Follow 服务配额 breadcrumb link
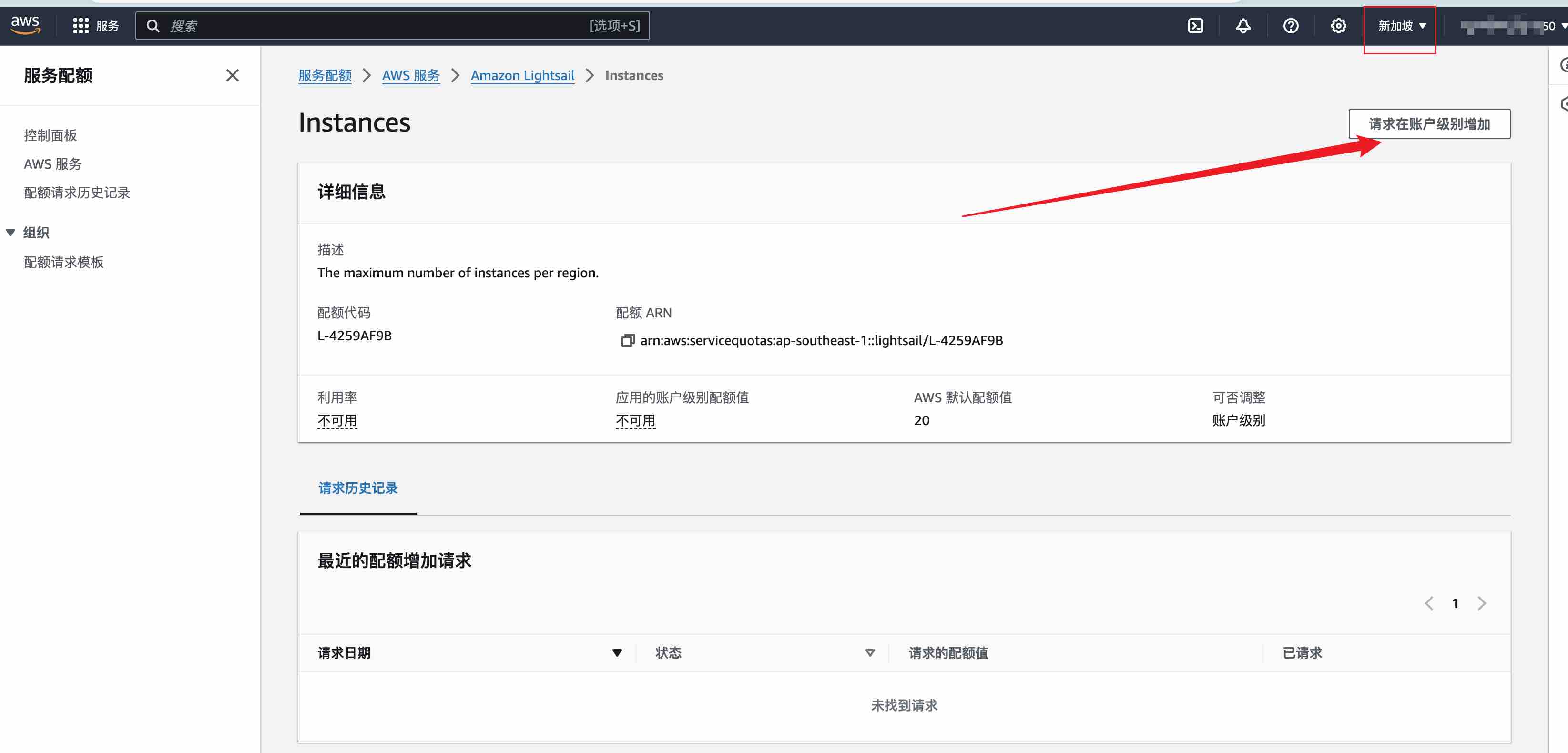The height and width of the screenshot is (753, 1568). (325, 75)
